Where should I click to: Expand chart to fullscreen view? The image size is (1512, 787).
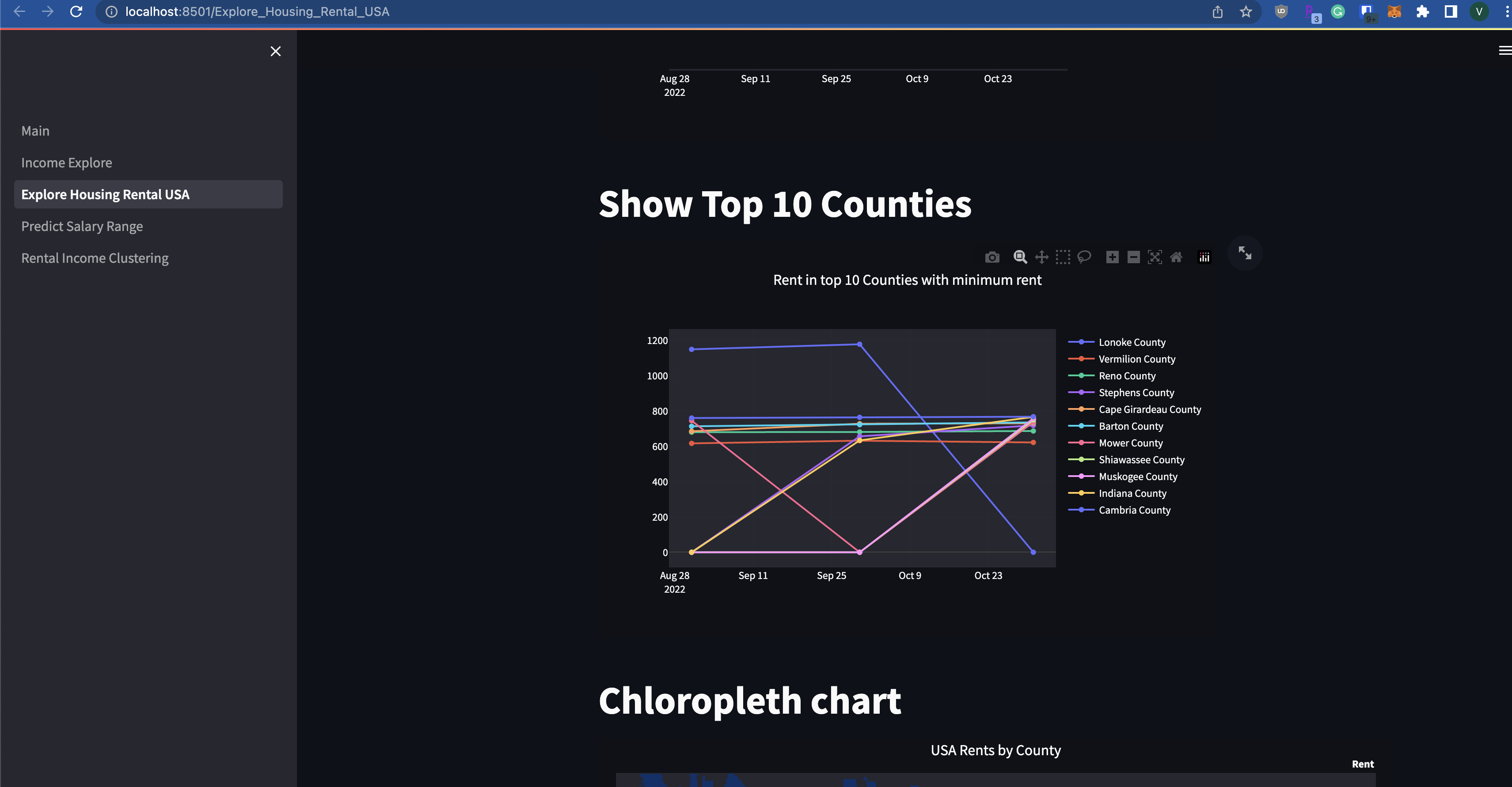tap(1245, 253)
